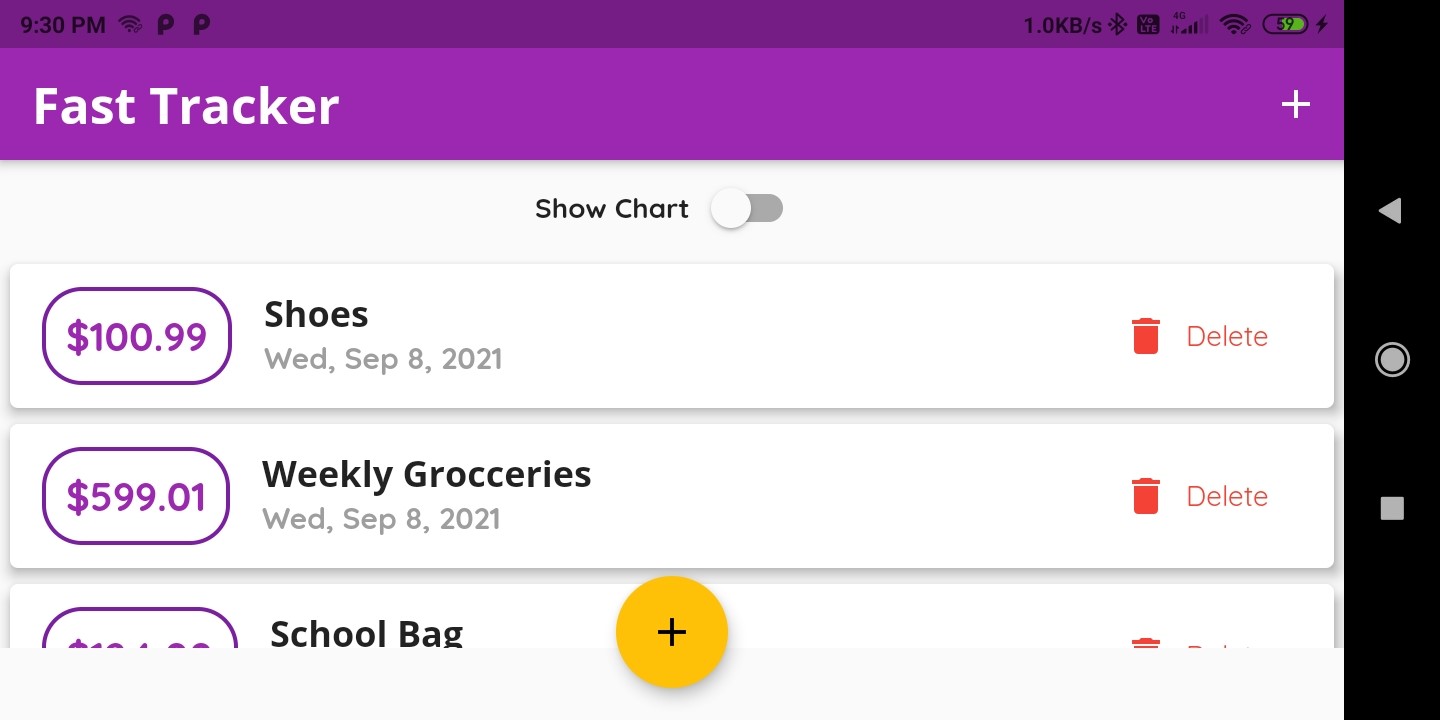This screenshot has height=720, width=1440.
Task: Tap the + icon in the app bar
Action: click(1296, 104)
